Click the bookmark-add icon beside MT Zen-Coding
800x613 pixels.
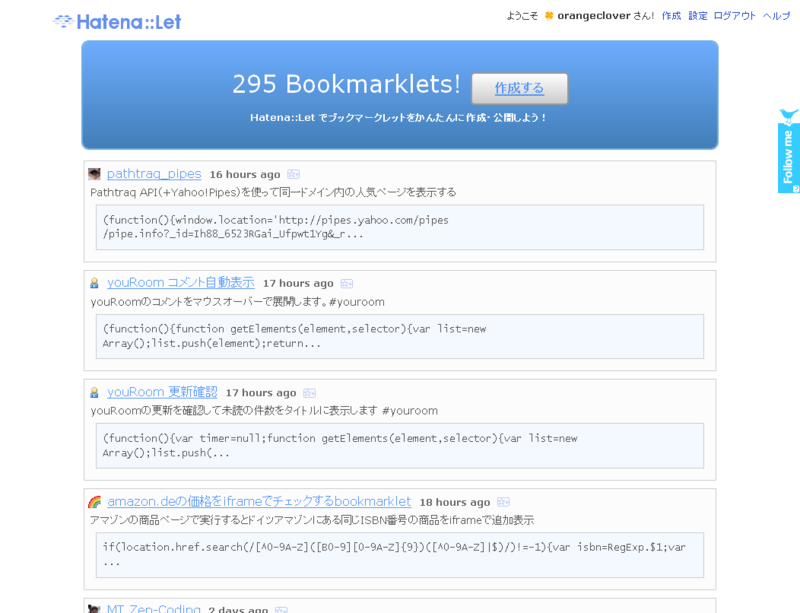point(281,609)
